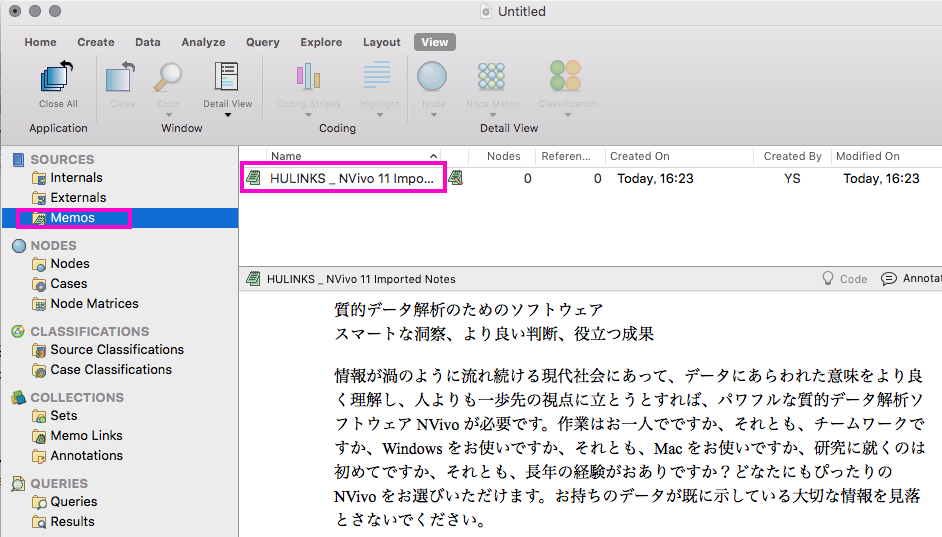Viewport: 942px width, 537px height.
Task: Click the Annotations speech bubble icon
Action: tap(889, 279)
